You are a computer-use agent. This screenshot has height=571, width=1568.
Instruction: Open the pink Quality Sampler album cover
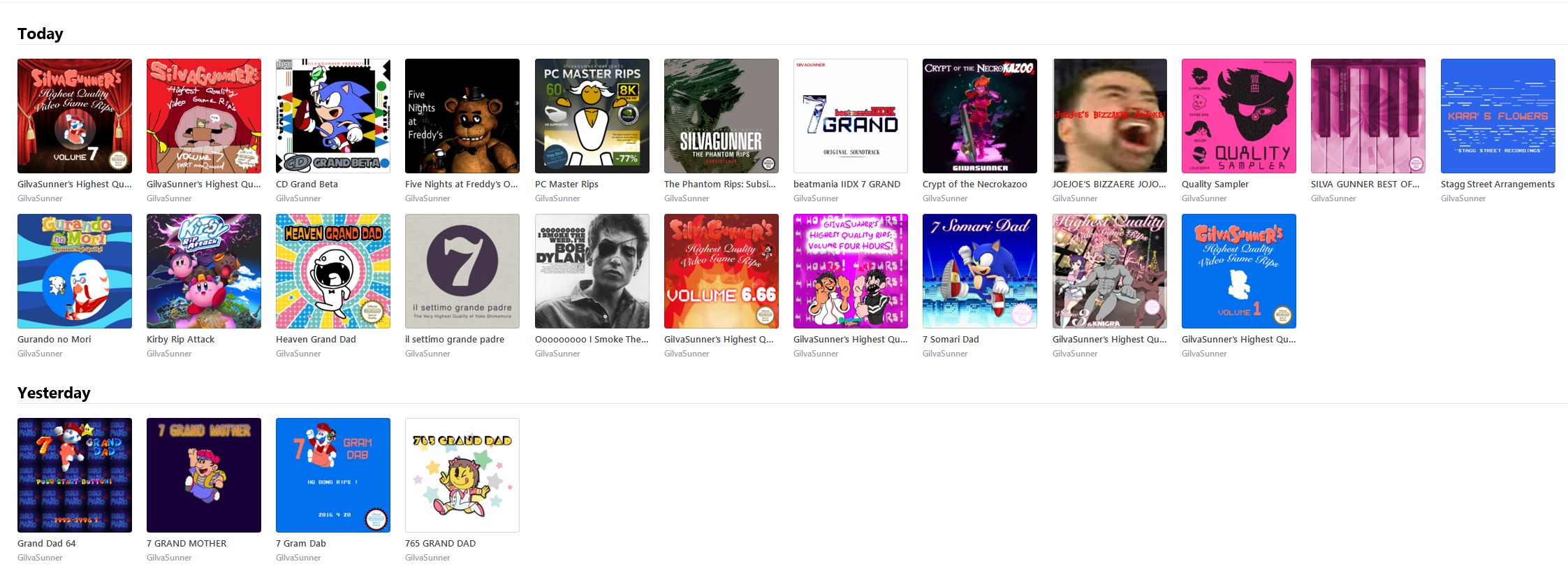(x=1239, y=116)
